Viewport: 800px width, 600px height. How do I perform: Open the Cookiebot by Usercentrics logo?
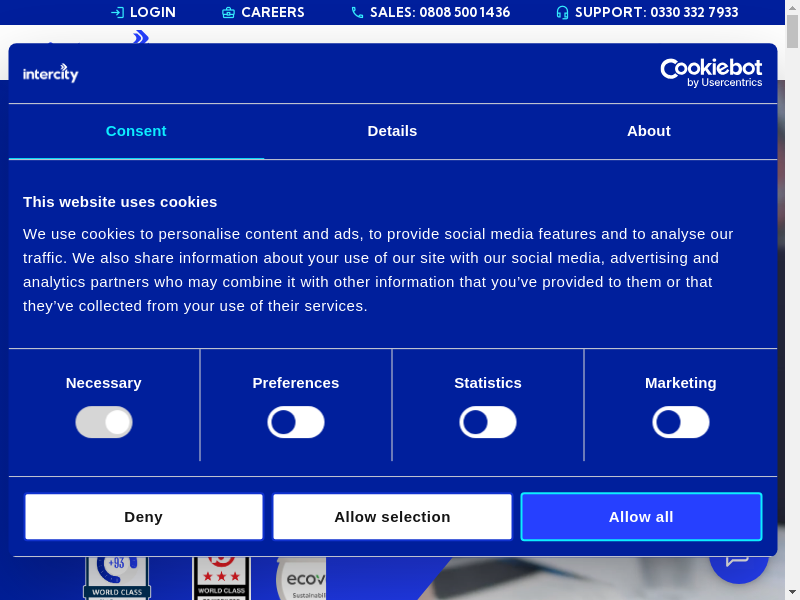click(711, 72)
